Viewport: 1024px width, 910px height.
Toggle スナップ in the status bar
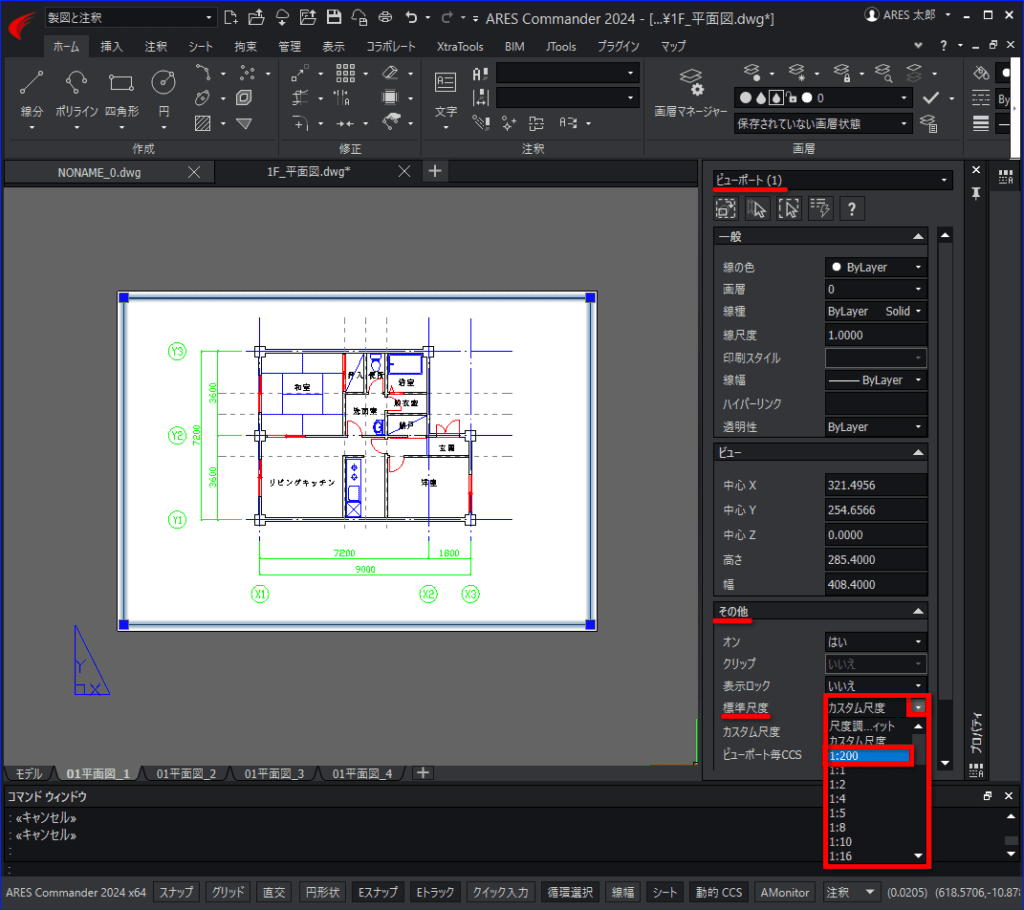coord(176,892)
